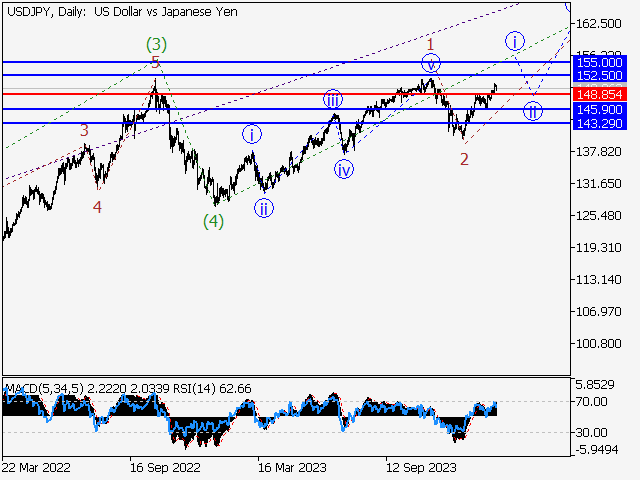Click the 119.310 price axis value
The height and width of the screenshot is (480, 640).
pyautogui.click(x=598, y=248)
